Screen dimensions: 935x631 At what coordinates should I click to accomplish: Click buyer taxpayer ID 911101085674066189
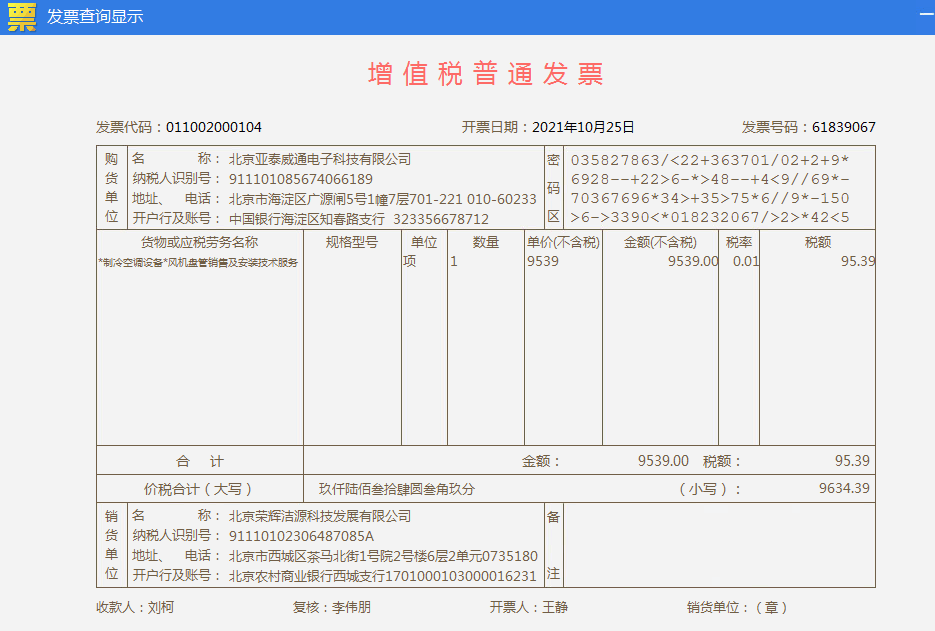(x=301, y=179)
